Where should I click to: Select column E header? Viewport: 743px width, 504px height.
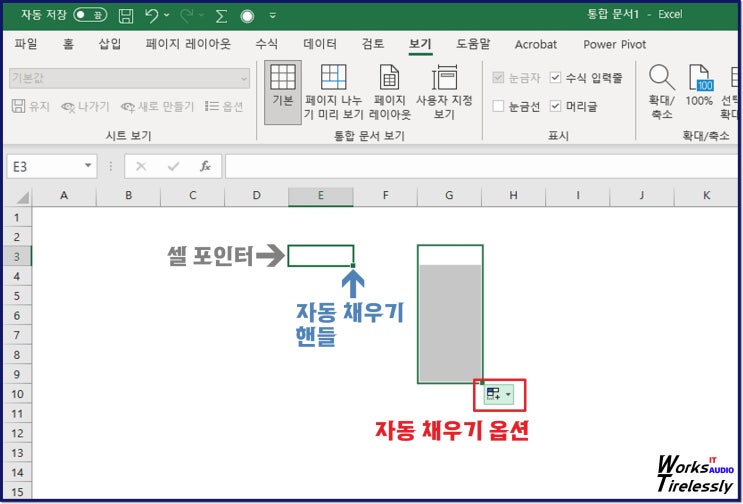(321, 196)
